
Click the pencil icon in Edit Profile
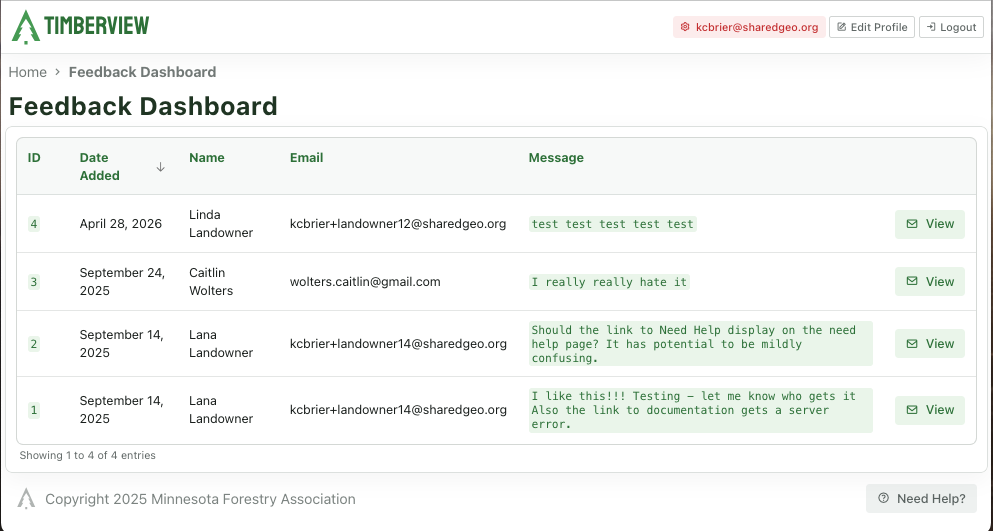[842, 27]
